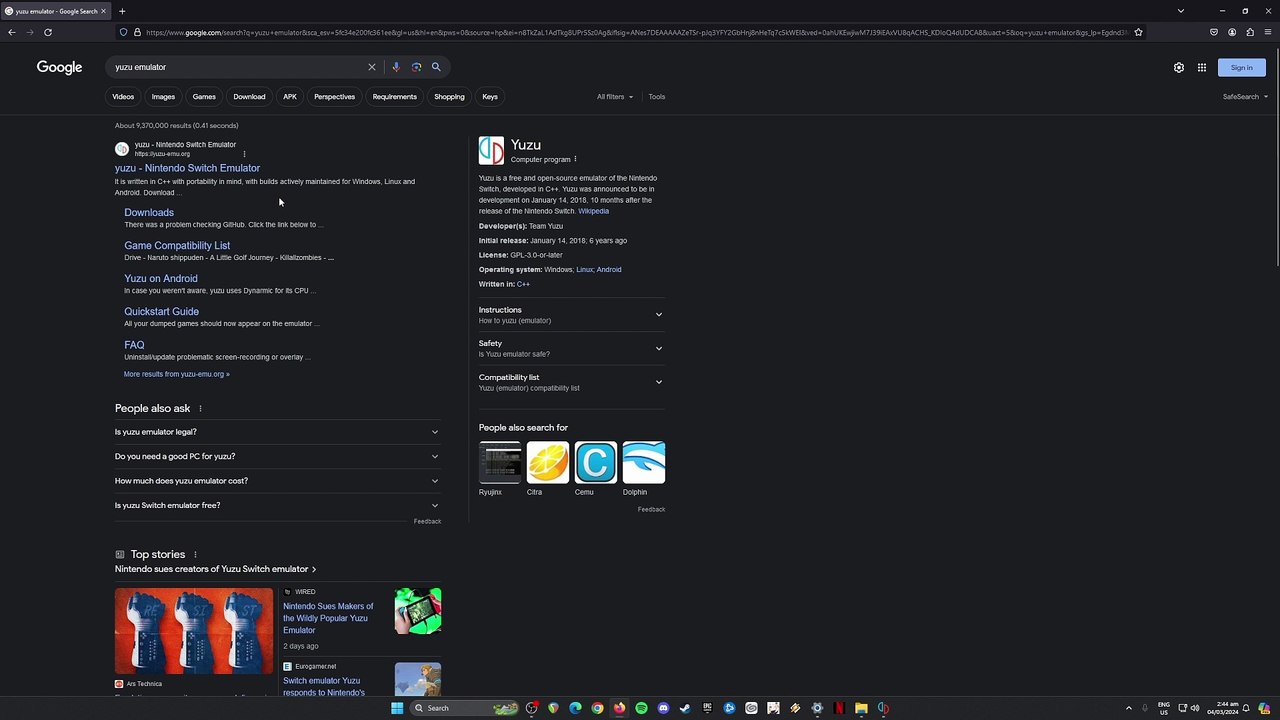Expand the Compatibility list section
The height and width of the screenshot is (720, 1280).
point(571,382)
